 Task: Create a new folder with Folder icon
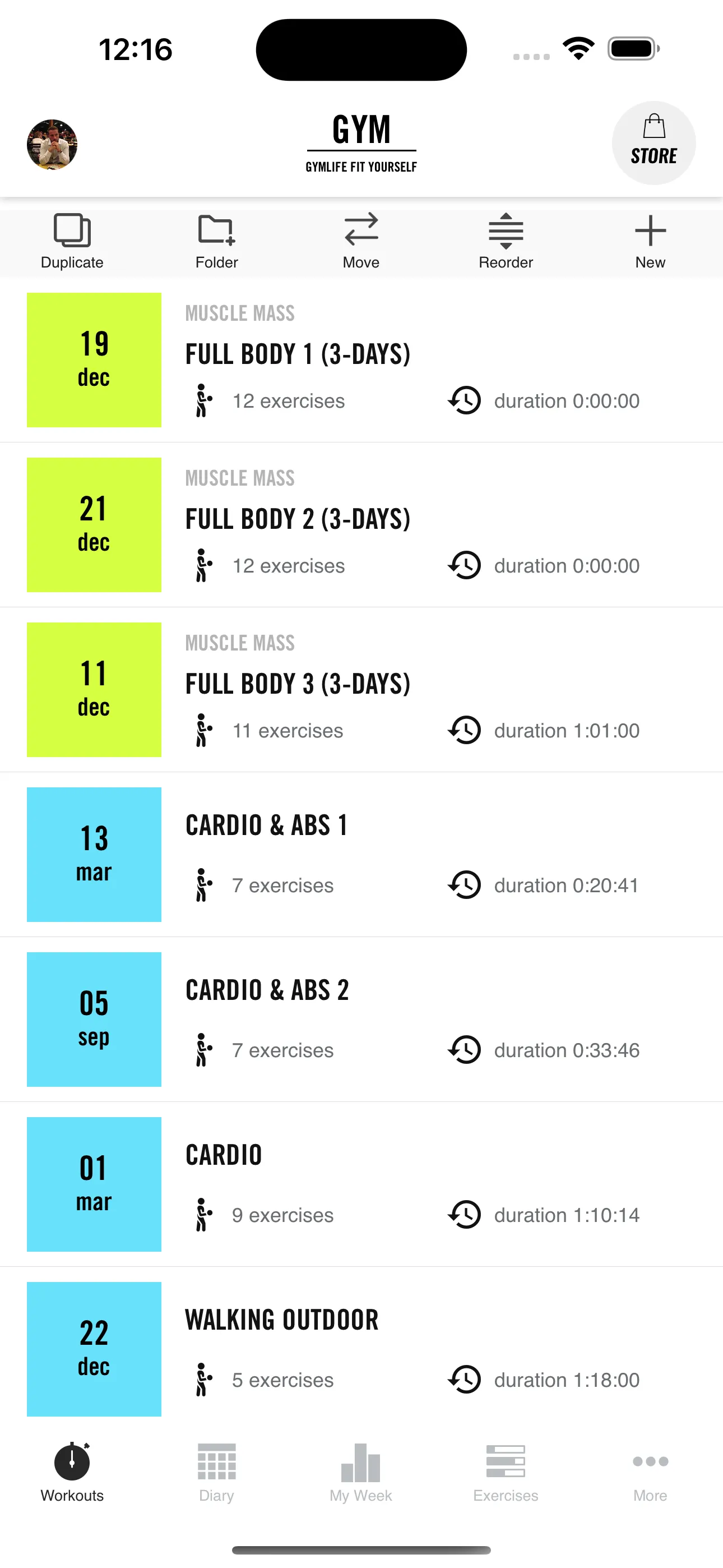(x=216, y=231)
